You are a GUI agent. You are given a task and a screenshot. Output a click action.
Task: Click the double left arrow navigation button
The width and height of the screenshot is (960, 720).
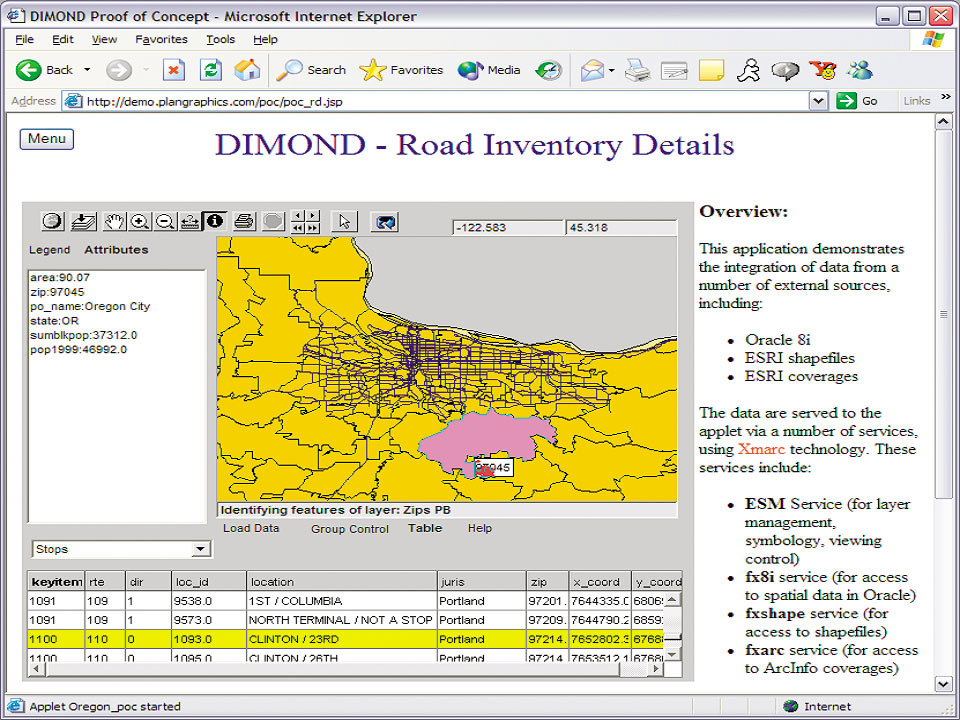click(298, 228)
